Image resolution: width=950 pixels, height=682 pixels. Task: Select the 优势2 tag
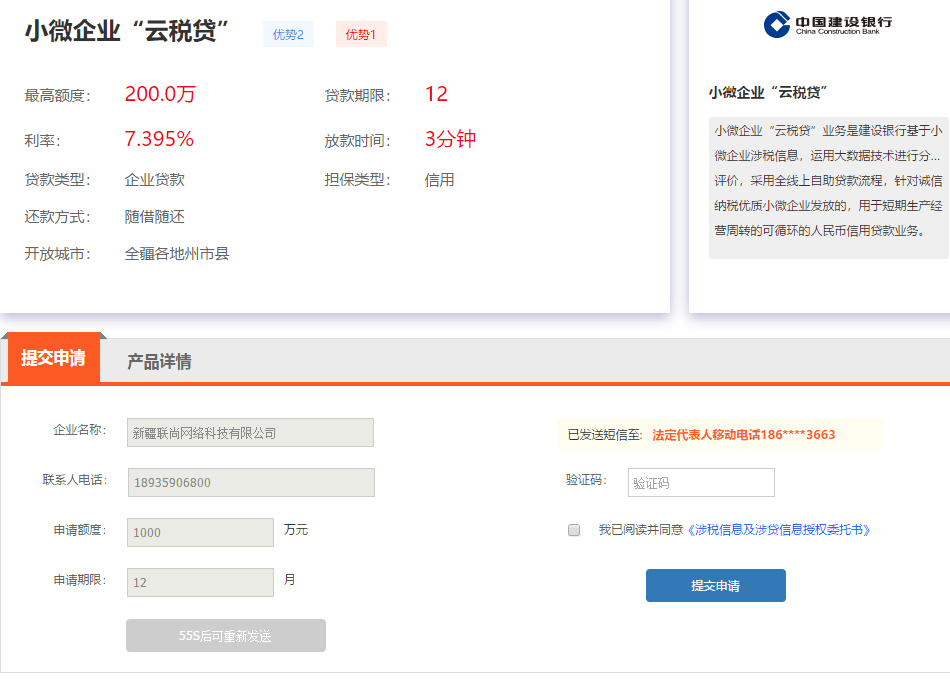click(288, 35)
